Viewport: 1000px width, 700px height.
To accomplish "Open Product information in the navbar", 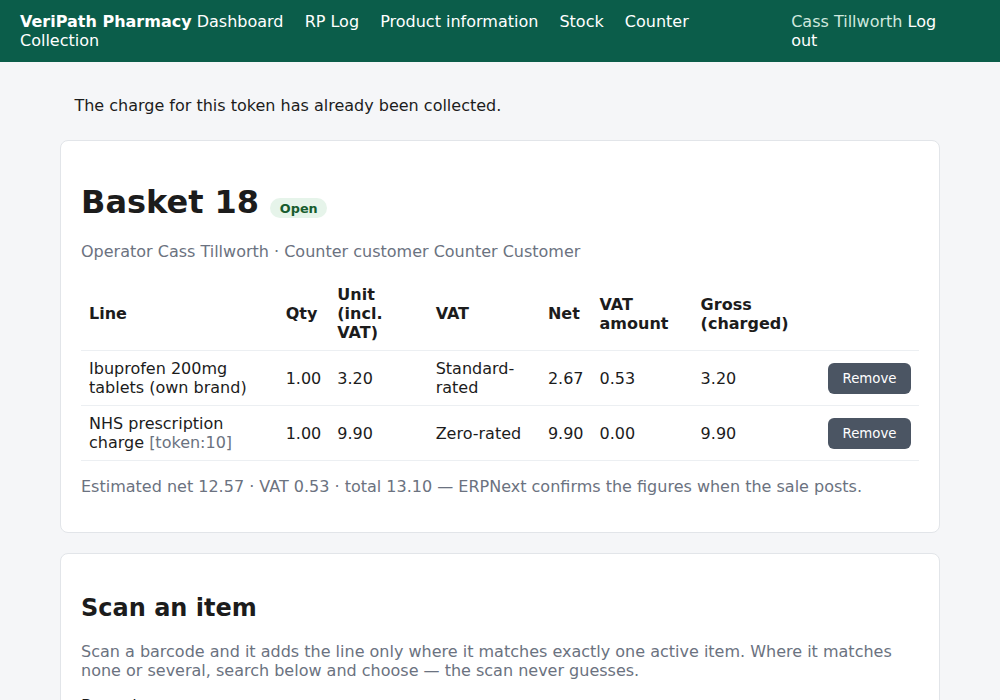I will click(x=459, y=21).
